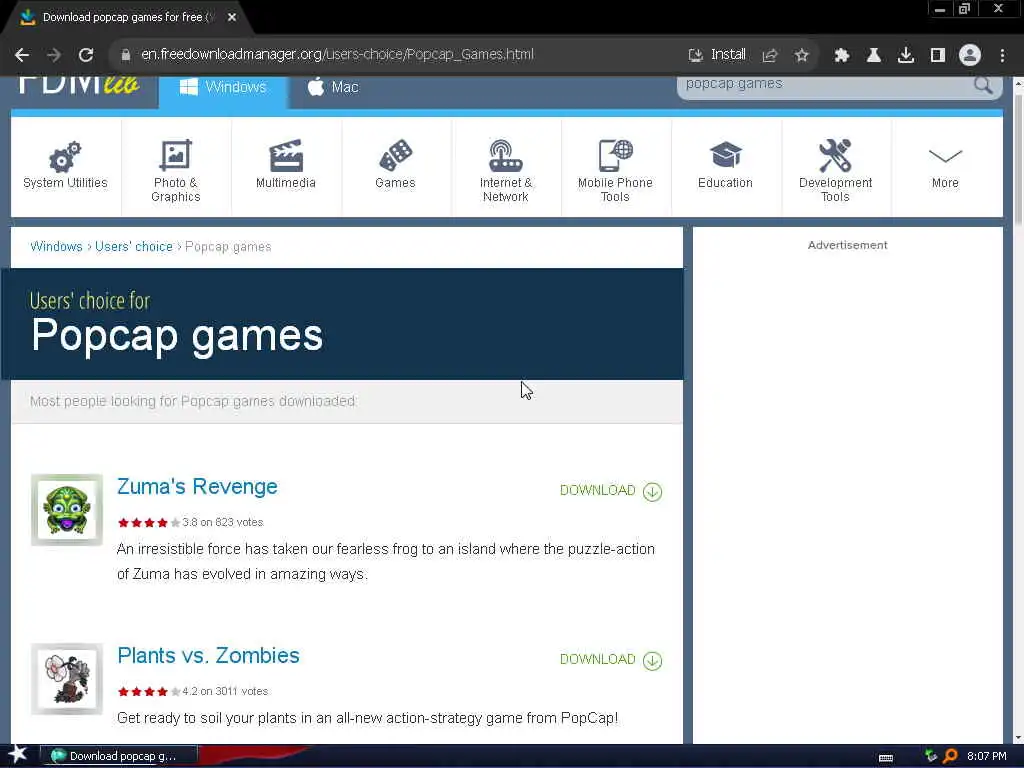Click the Download popcap taskbar item
The width and height of the screenshot is (1024, 768).
[x=119, y=756]
